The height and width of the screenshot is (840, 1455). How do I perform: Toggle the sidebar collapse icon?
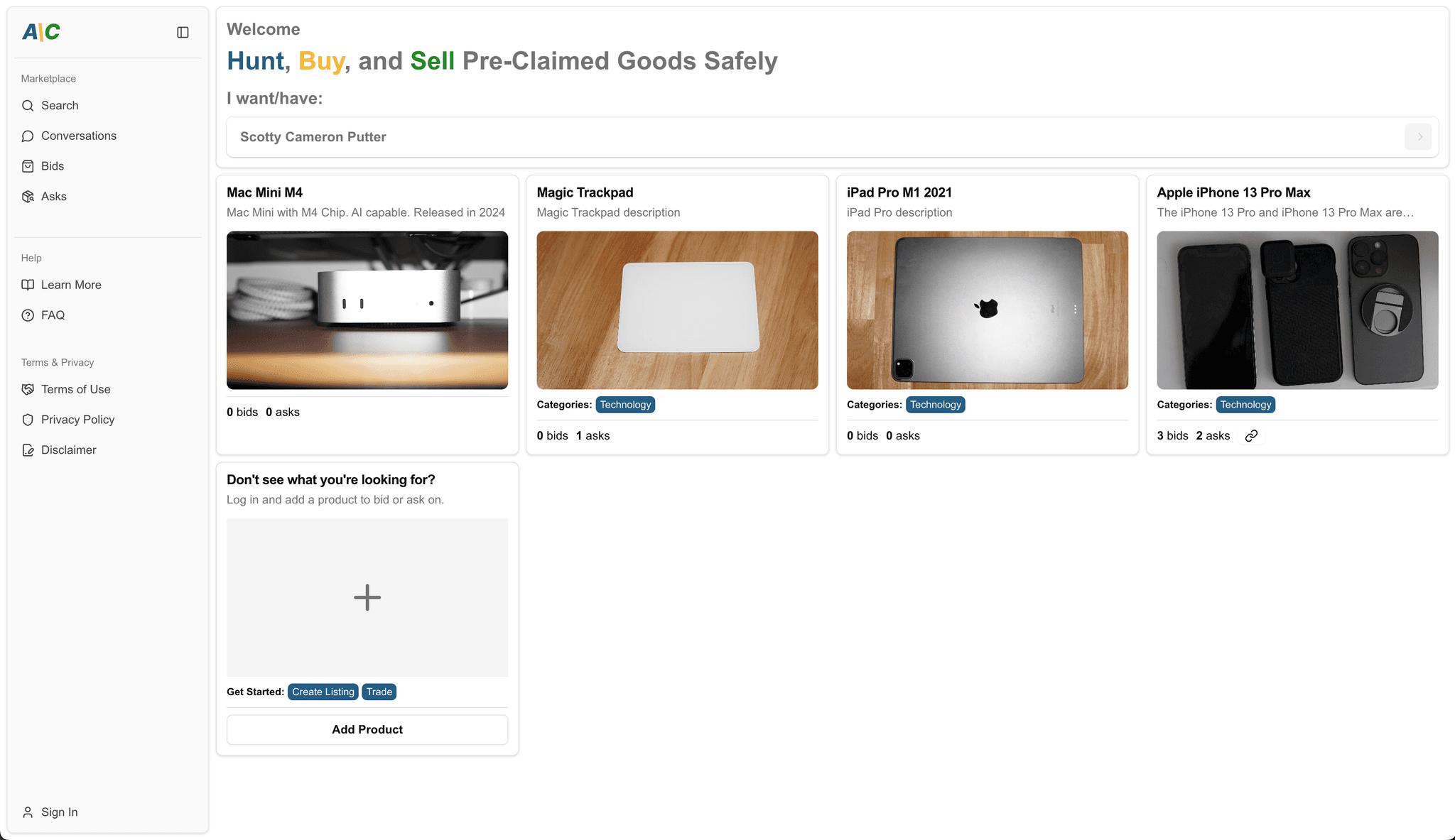(x=183, y=32)
